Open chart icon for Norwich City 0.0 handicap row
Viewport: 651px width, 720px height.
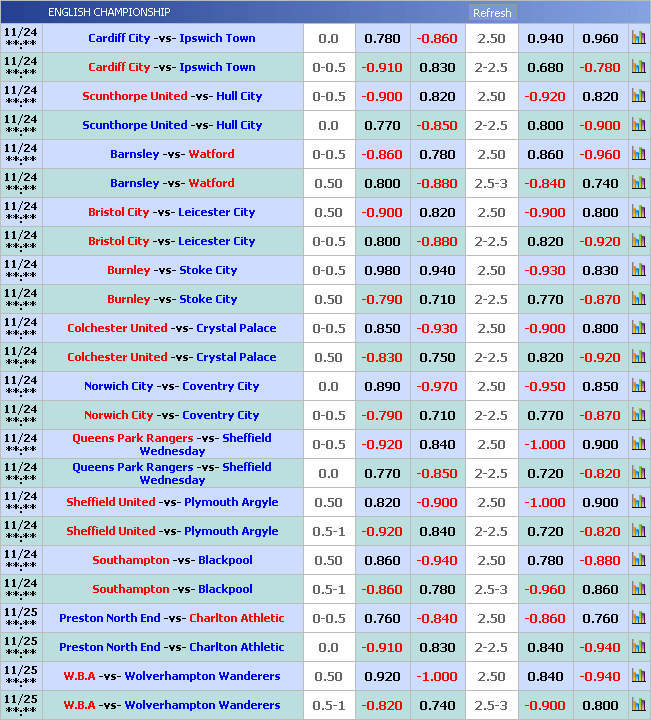(638, 387)
